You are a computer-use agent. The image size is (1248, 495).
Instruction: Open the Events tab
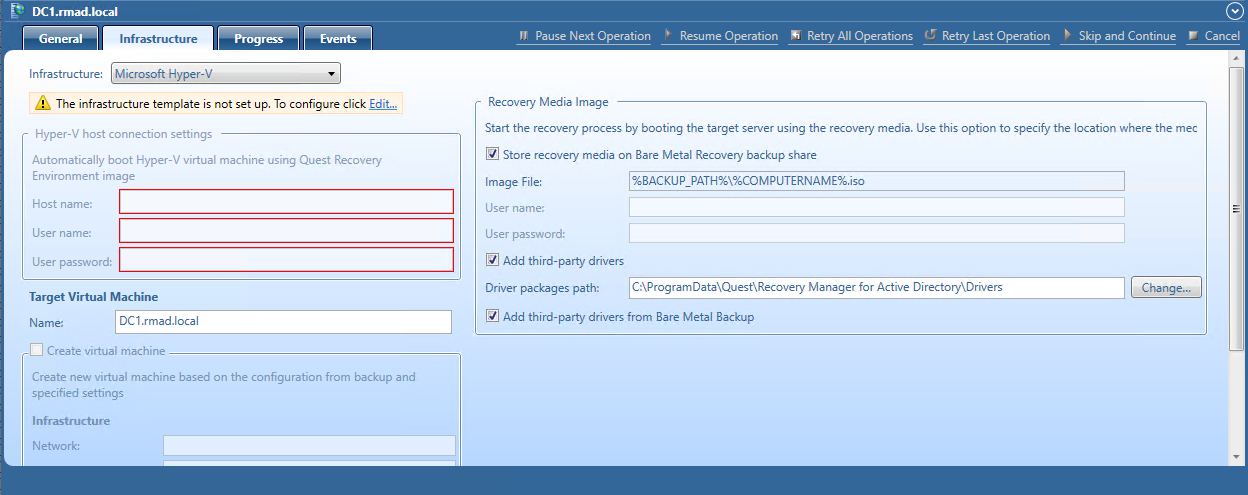coord(338,39)
